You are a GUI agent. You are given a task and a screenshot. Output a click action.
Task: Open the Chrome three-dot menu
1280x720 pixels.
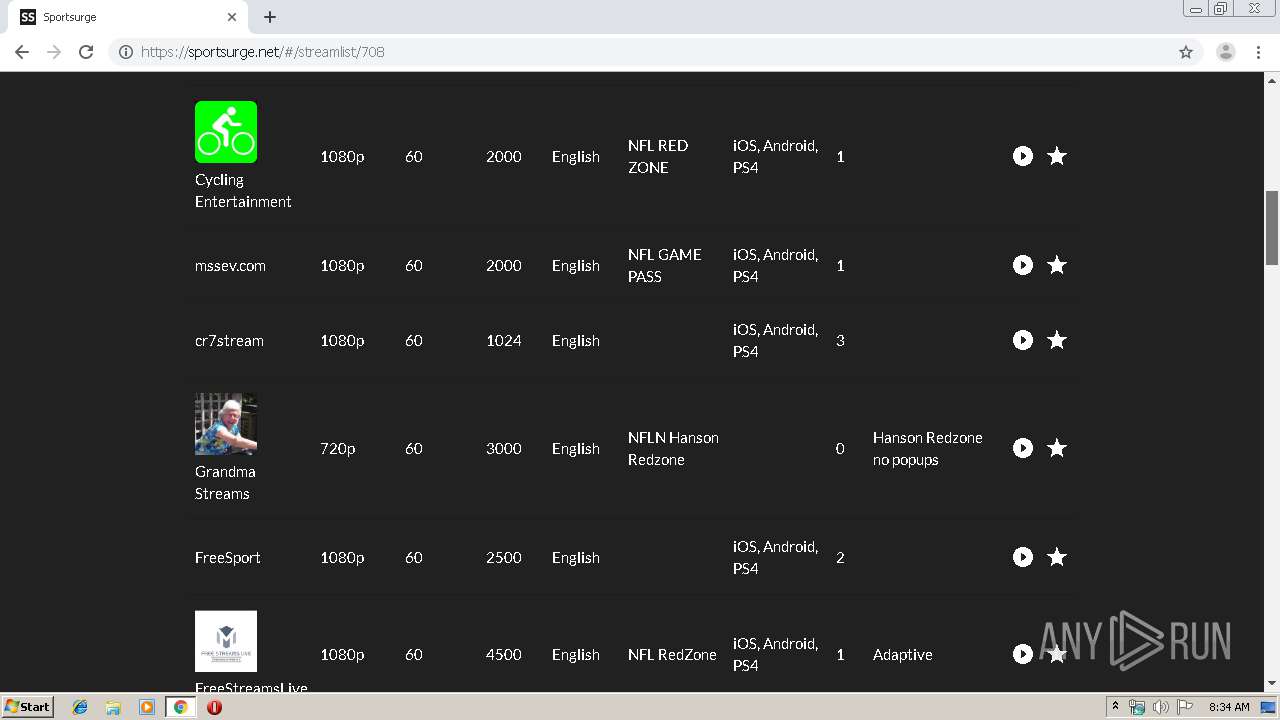click(1259, 52)
